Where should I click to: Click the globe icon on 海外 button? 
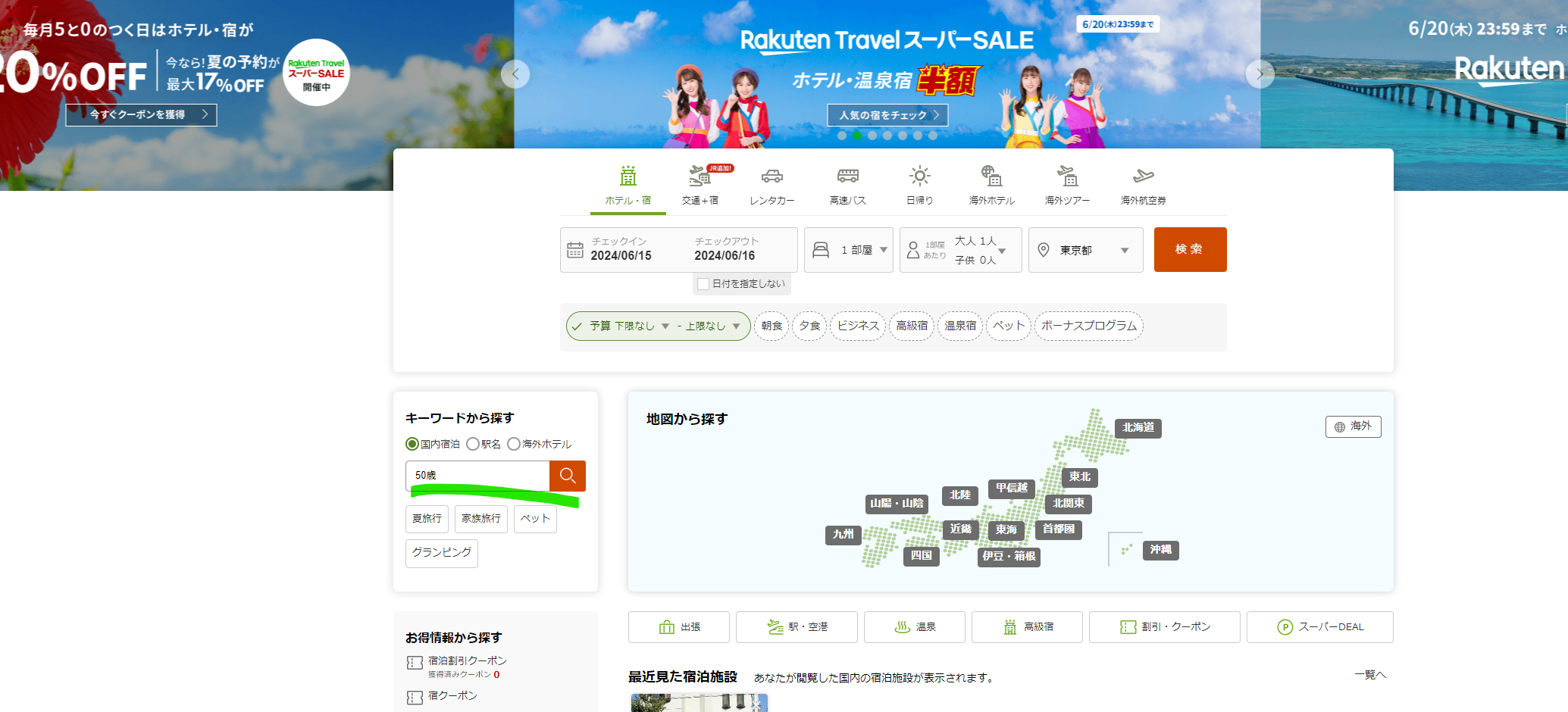1340,427
